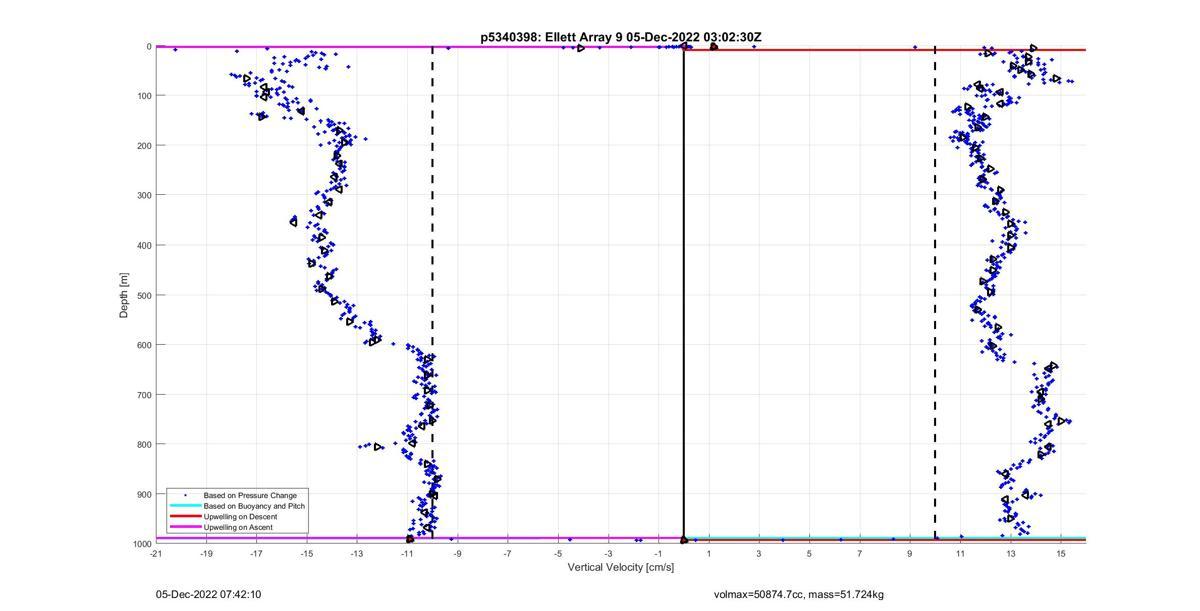Click the x-axis tick label "-21"
Viewport: 1200px width, 611px height.
pyautogui.click(x=156, y=553)
